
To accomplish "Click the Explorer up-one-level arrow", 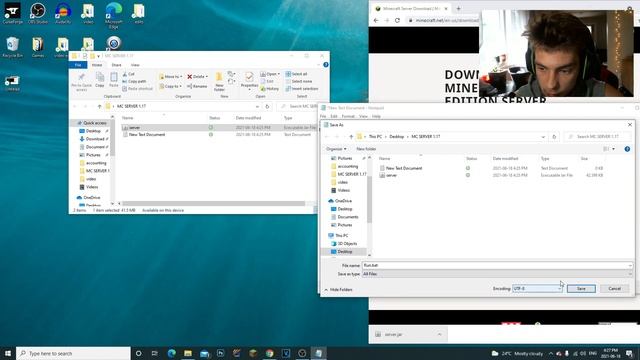I will (99, 106).
